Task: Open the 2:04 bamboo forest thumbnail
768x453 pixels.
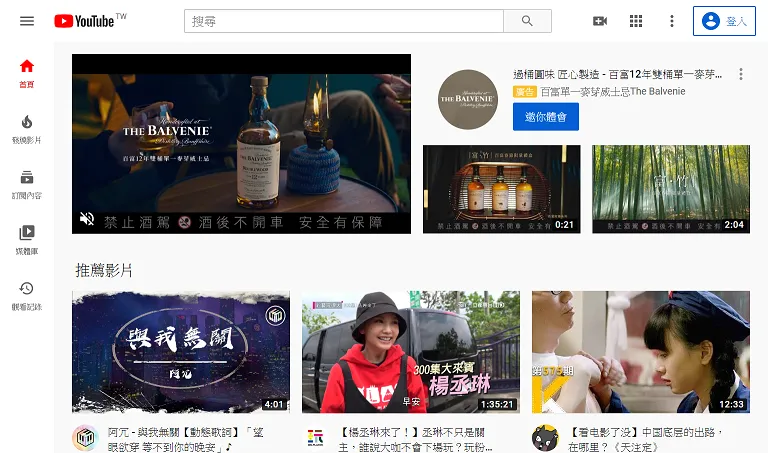Action: point(670,189)
